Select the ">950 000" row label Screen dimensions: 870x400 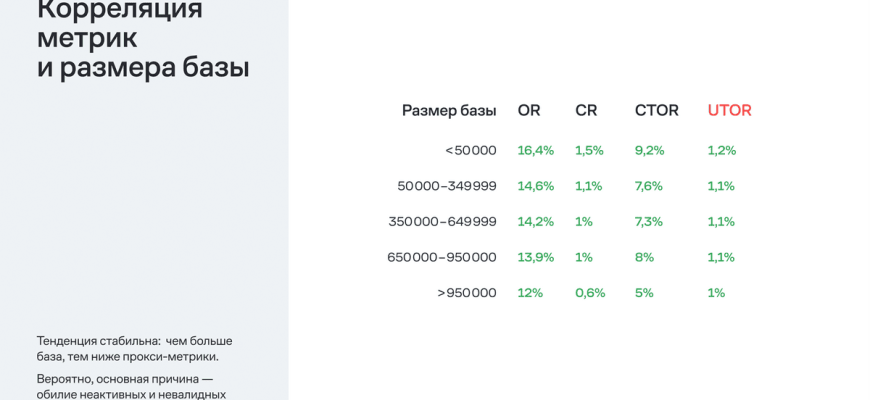(x=467, y=293)
